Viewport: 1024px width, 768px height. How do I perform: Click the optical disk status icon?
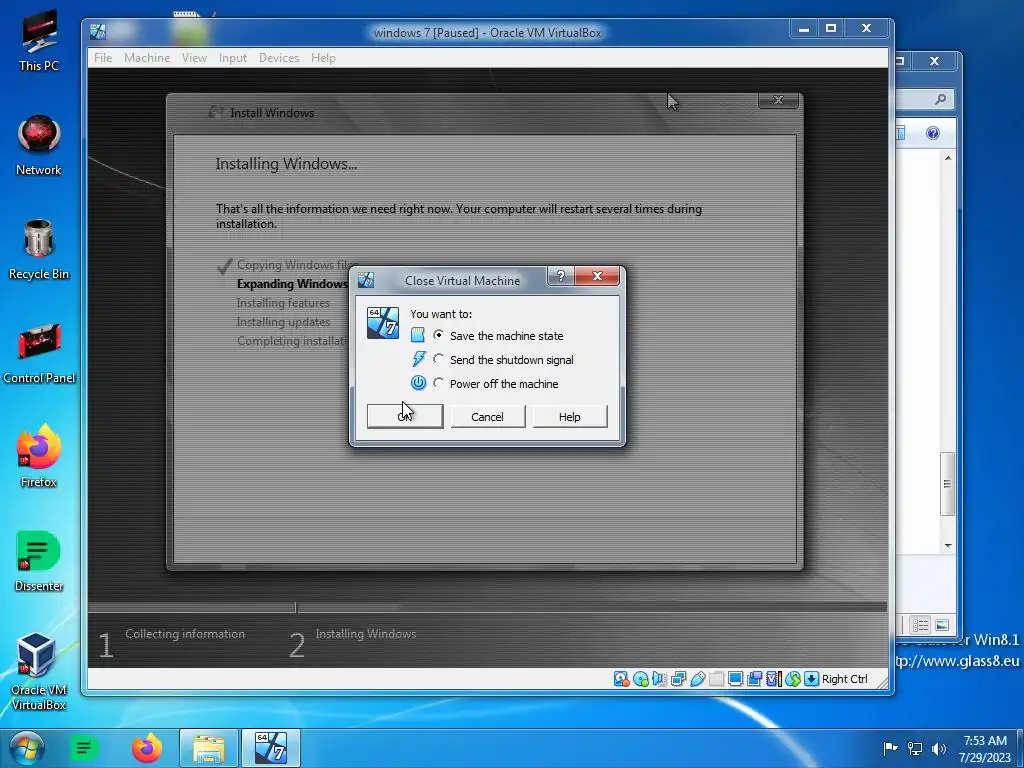[641, 679]
